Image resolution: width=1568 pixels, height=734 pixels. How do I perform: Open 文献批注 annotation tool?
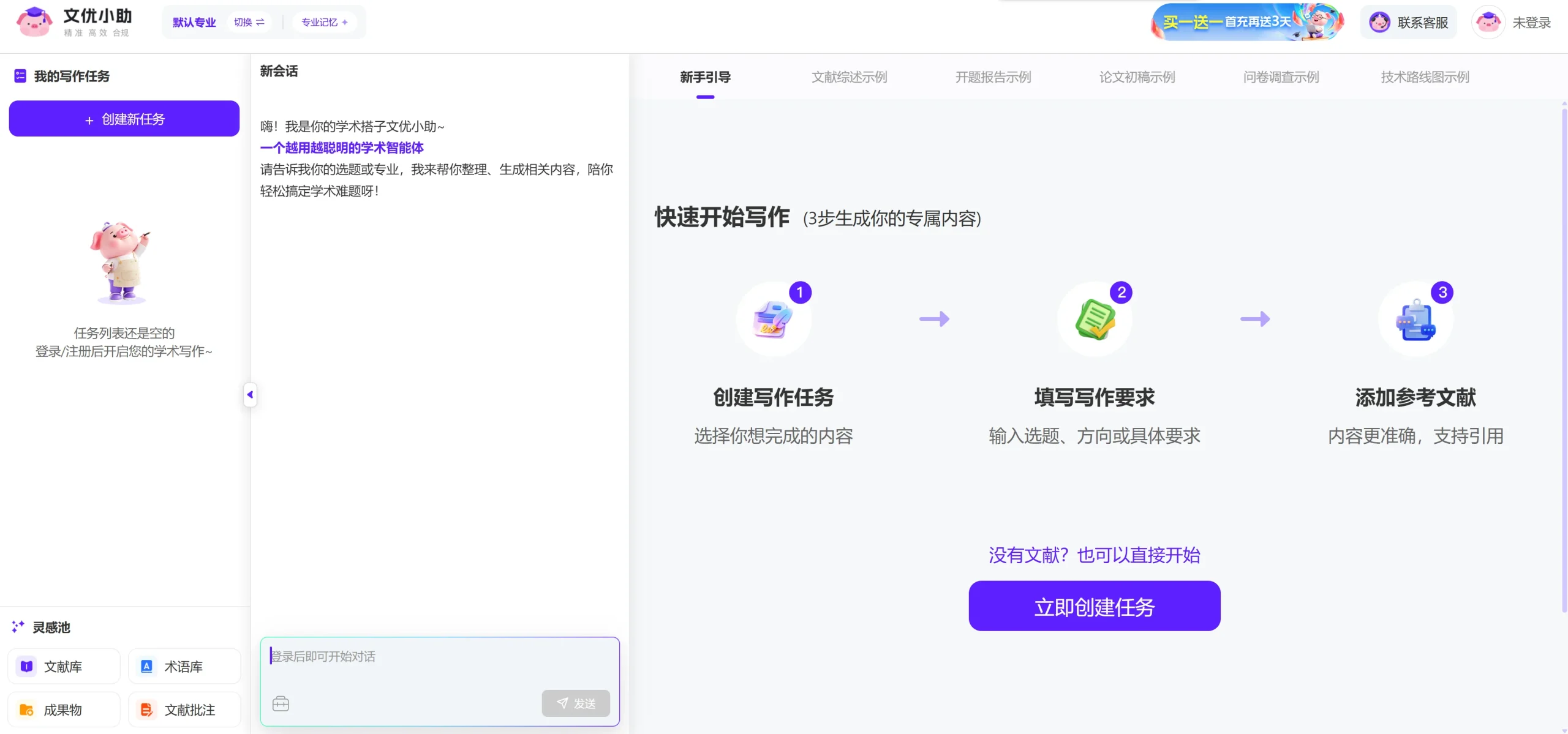184,710
